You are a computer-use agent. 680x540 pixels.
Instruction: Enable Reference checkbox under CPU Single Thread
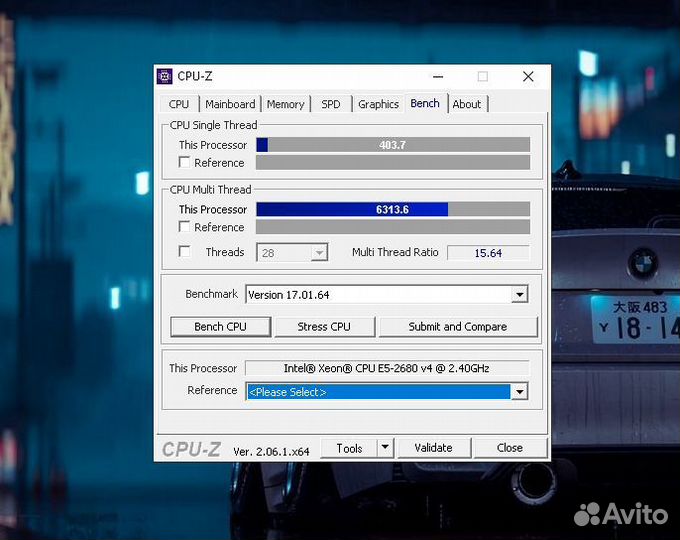[x=184, y=162]
